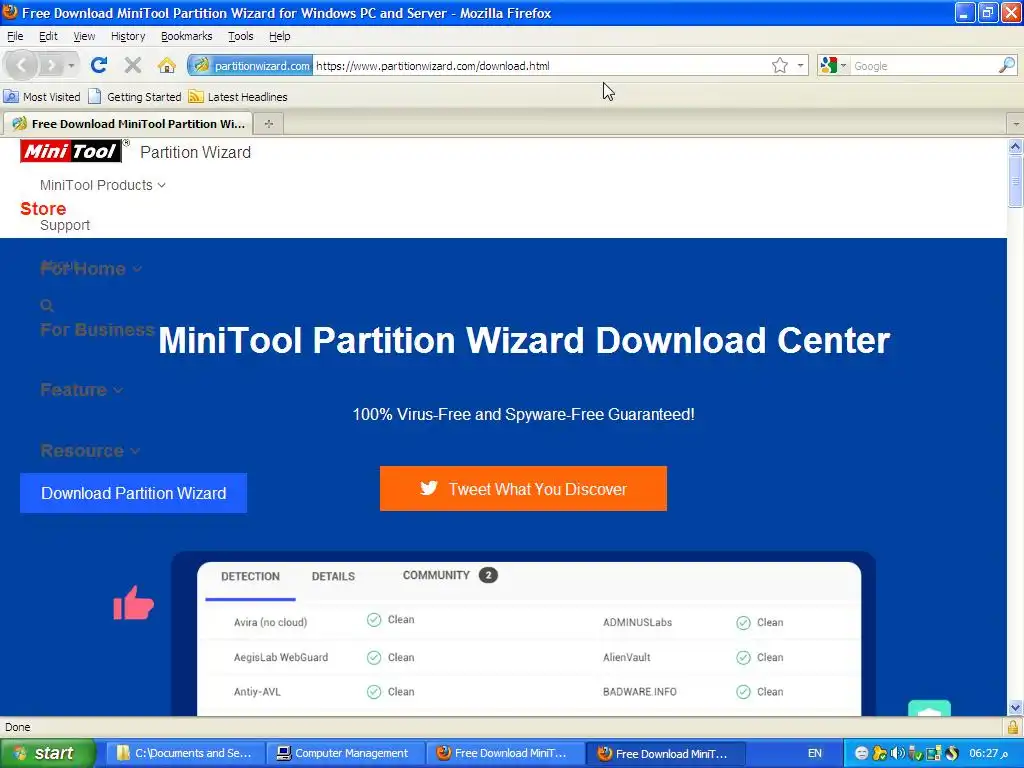
Task: Open the Bookmarks menu
Action: 187,36
